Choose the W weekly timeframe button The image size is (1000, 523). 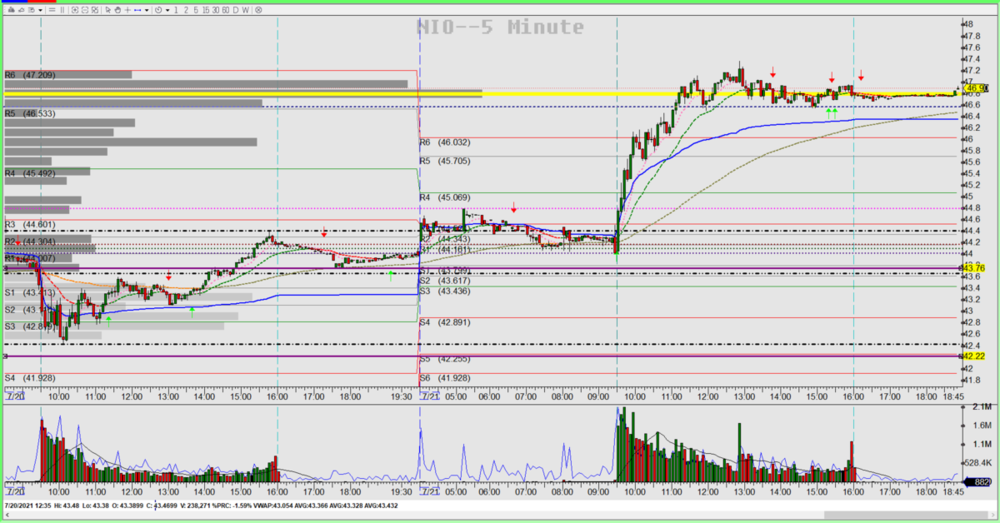[245, 10]
